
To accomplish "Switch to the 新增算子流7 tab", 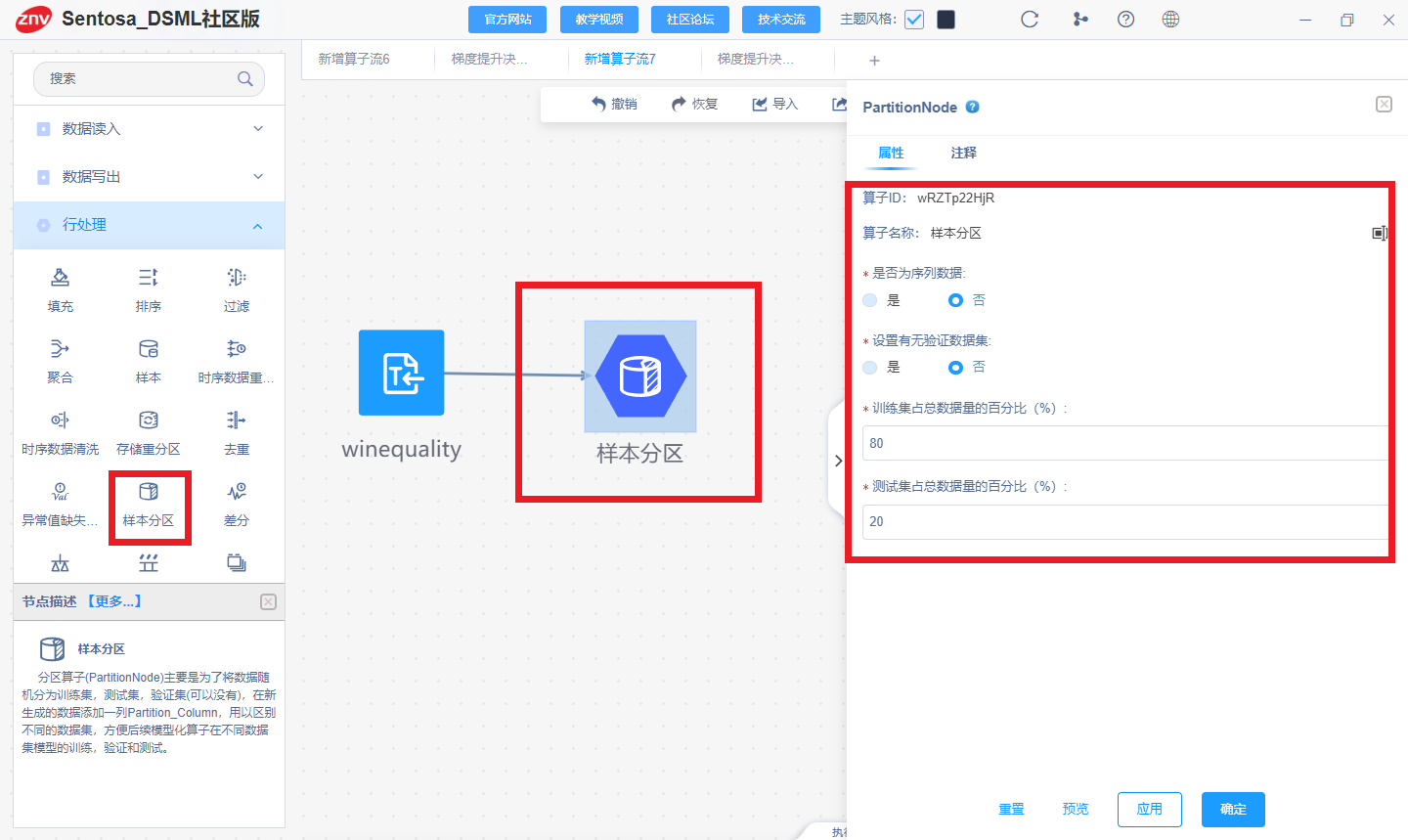I will coord(620,59).
